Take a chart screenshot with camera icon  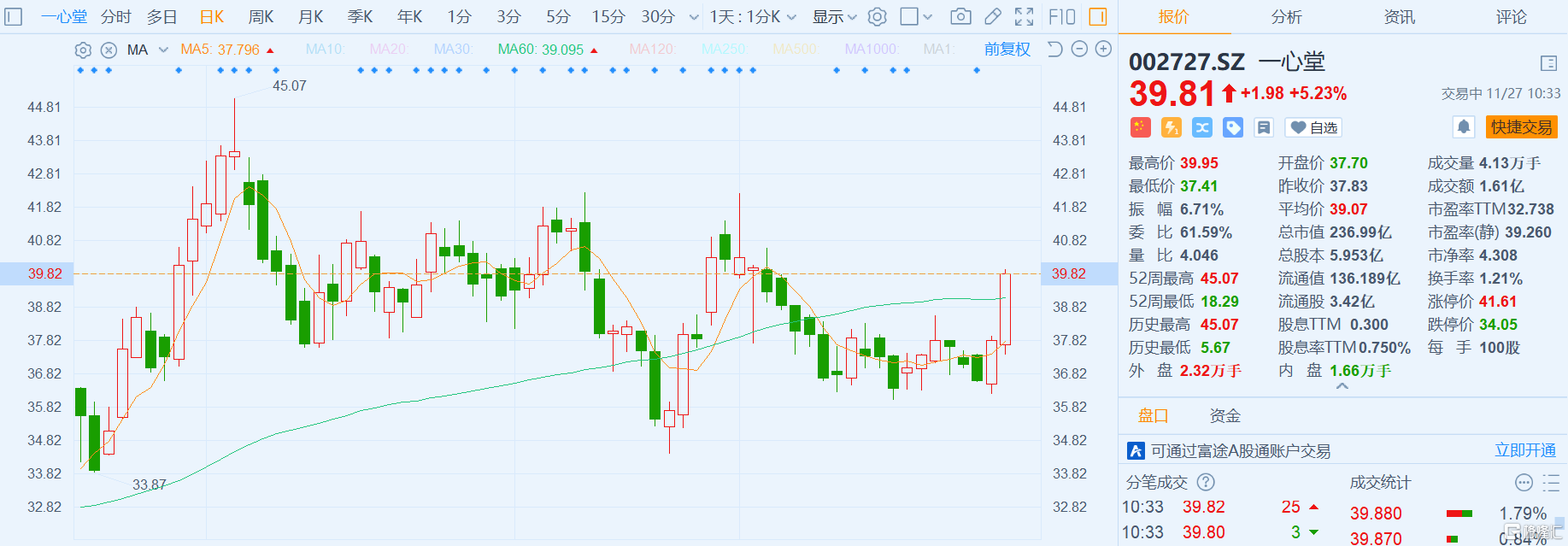tap(961, 16)
